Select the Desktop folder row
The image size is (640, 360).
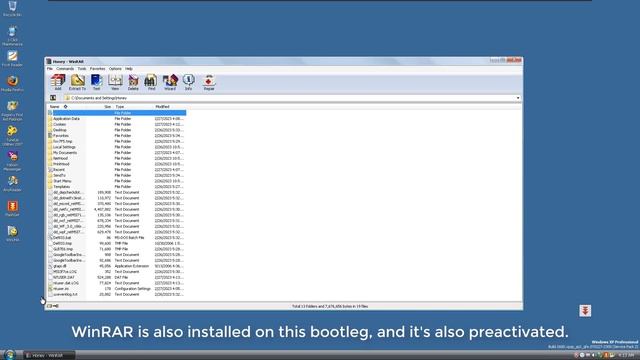(x=117, y=130)
